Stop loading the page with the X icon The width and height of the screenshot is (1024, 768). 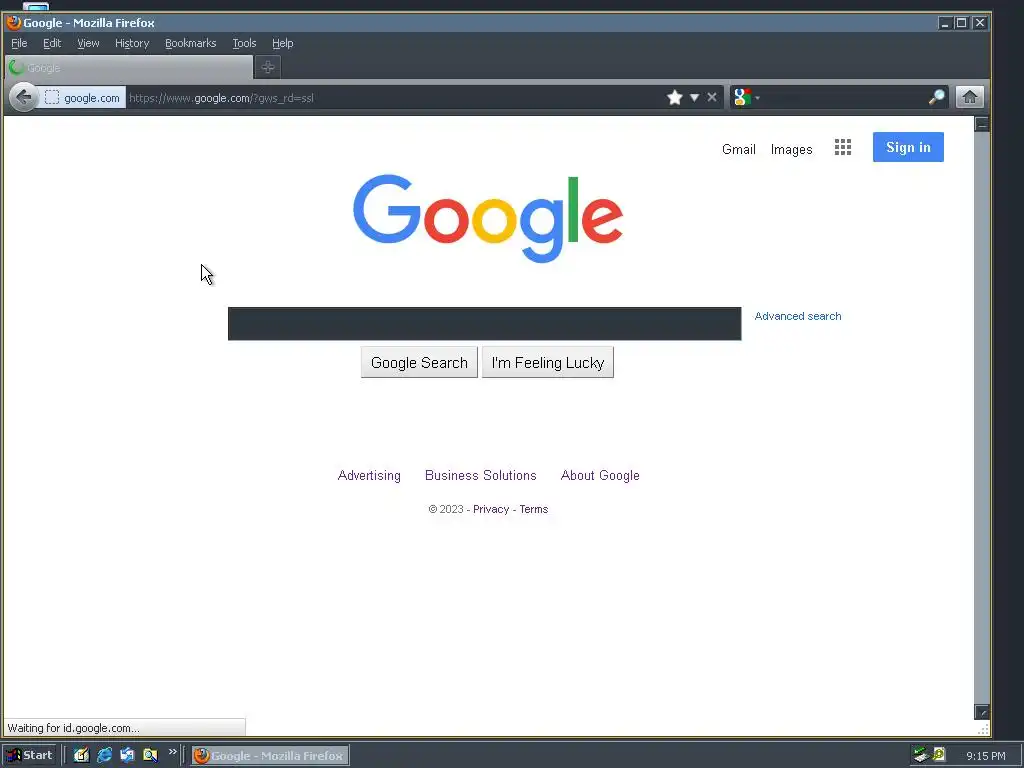click(712, 97)
